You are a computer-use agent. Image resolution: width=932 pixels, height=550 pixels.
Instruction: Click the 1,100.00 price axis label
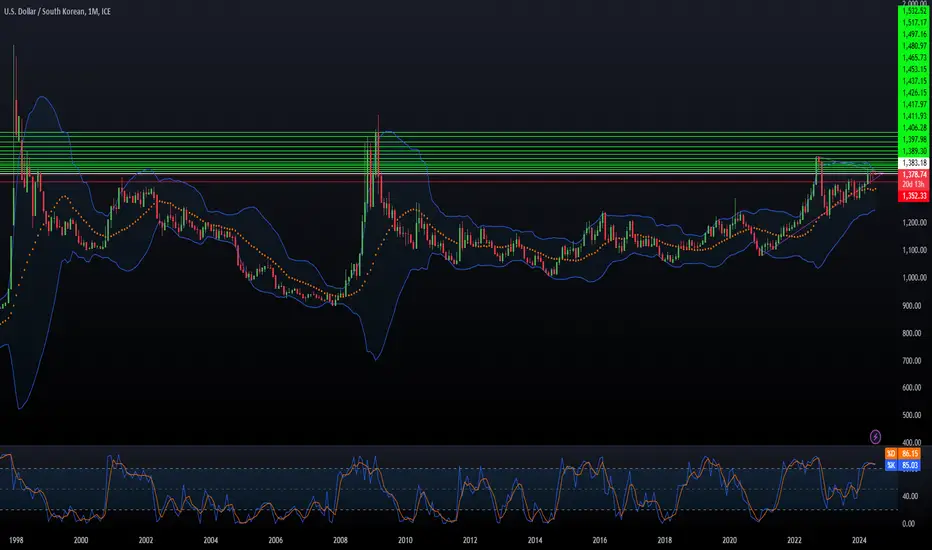pyautogui.click(x=914, y=250)
